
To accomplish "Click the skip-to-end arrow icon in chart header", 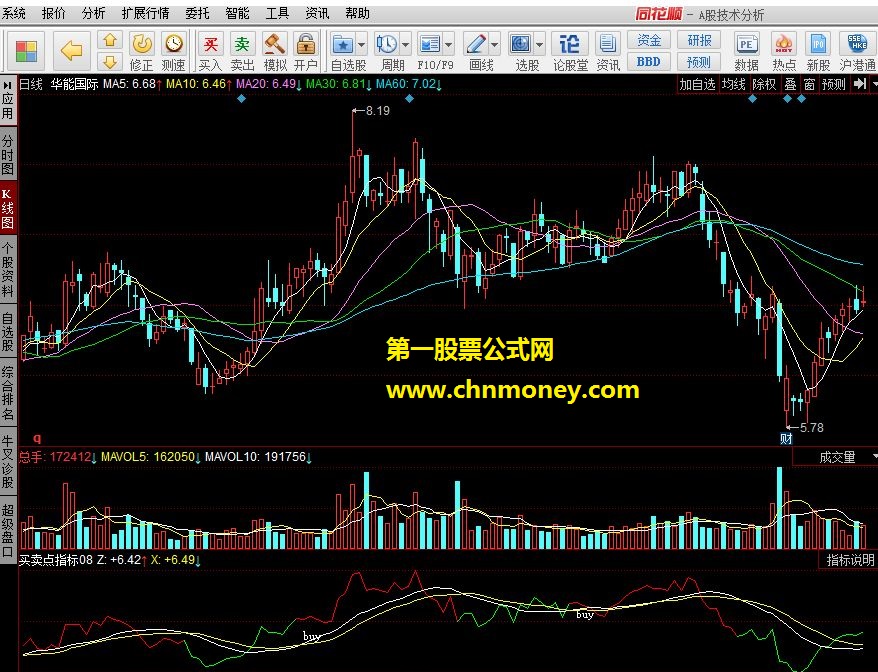I will tap(859, 84).
